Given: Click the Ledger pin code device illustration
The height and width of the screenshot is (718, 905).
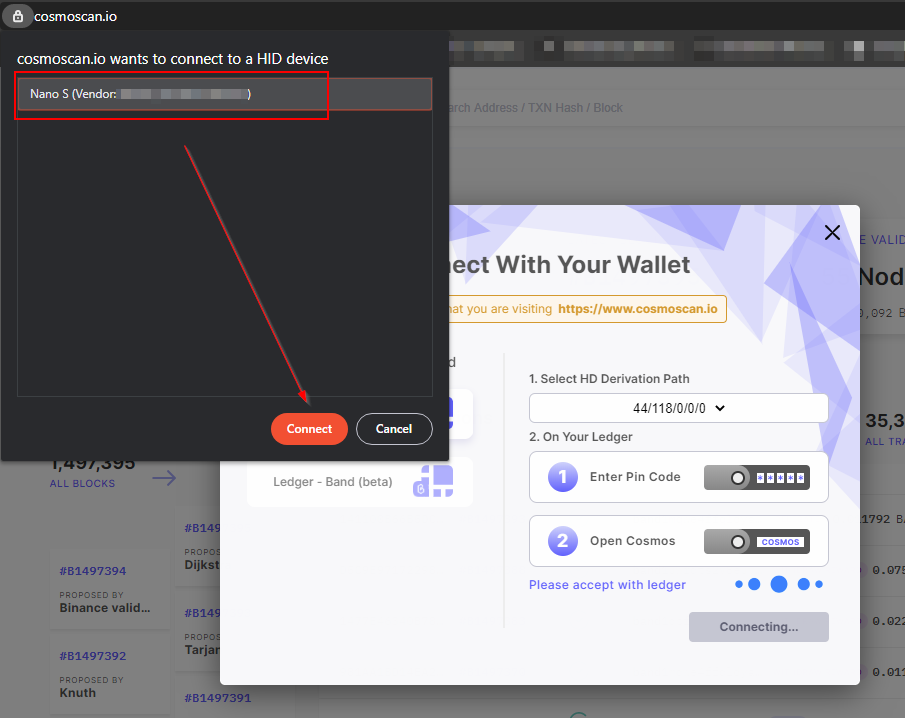Looking at the screenshot, I should pos(757,478).
